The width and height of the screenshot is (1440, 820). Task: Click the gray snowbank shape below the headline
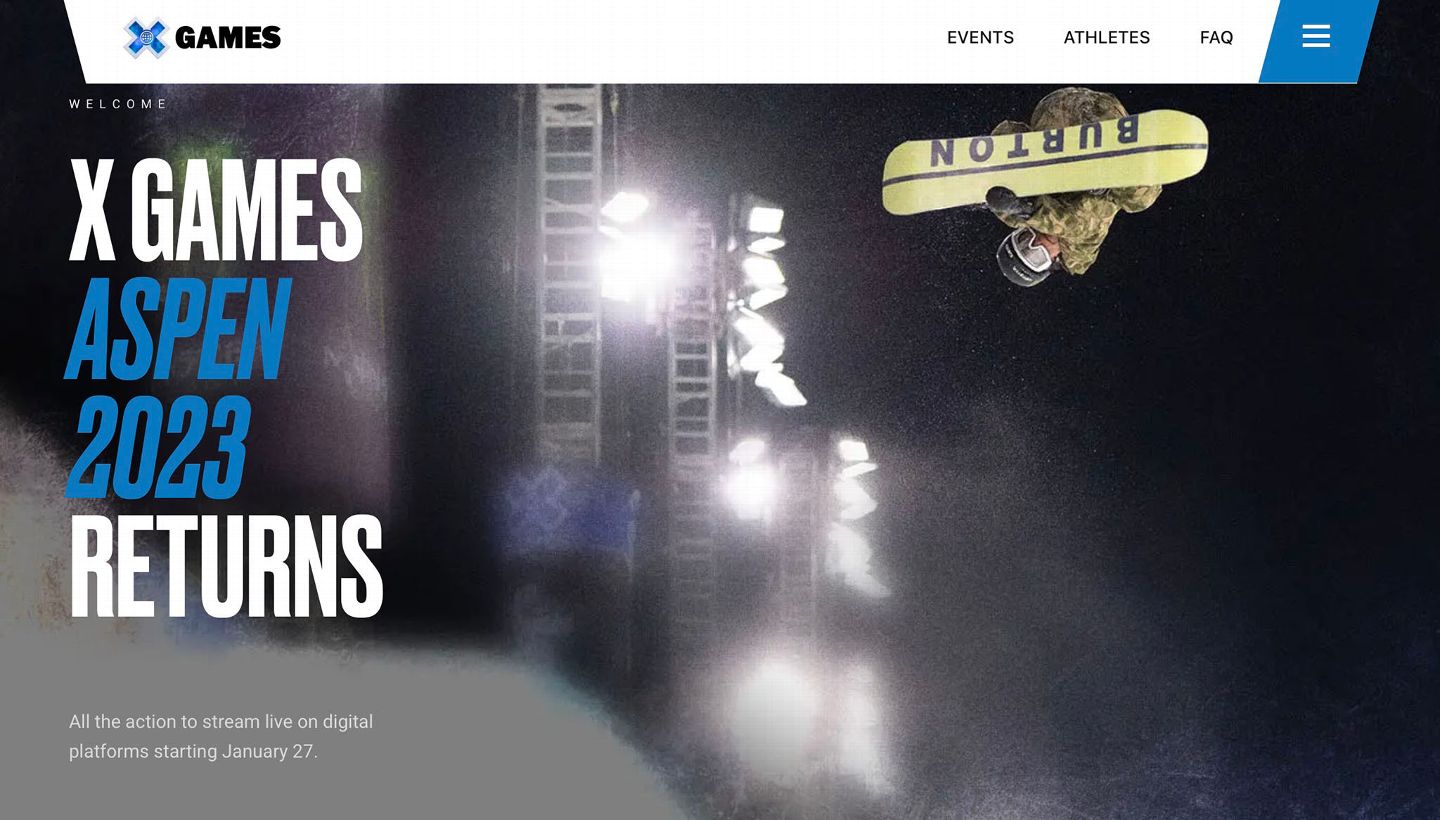[x=300, y=730]
